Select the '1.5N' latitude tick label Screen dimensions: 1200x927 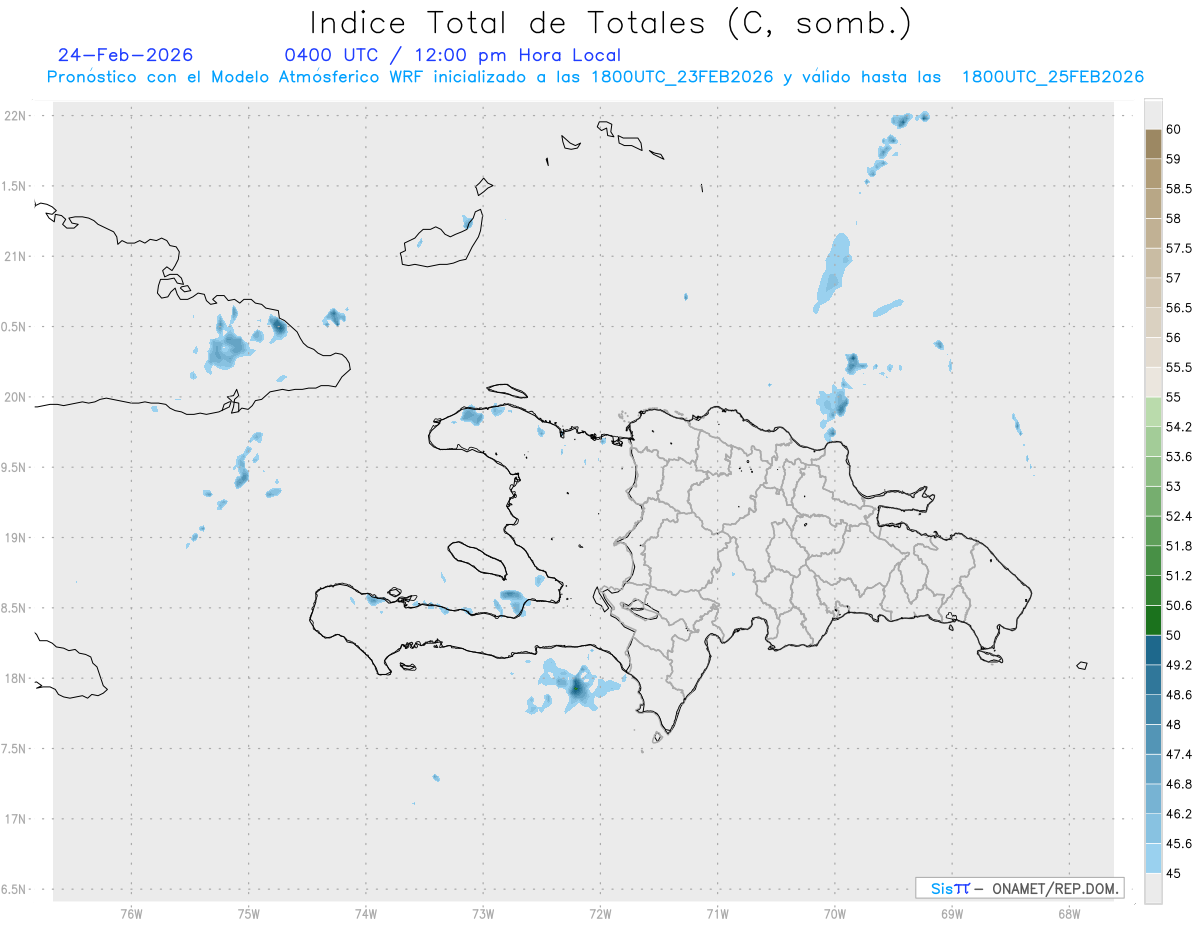click(15, 186)
